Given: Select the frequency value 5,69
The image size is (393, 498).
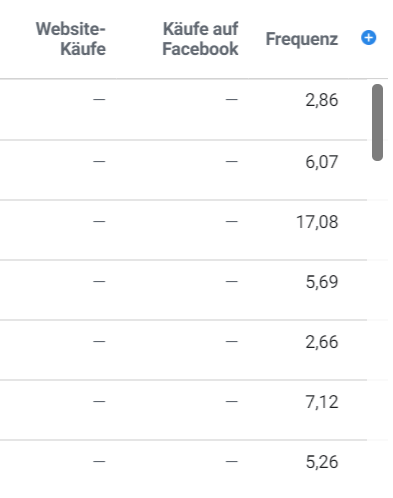Looking at the screenshot, I should click(x=322, y=282).
